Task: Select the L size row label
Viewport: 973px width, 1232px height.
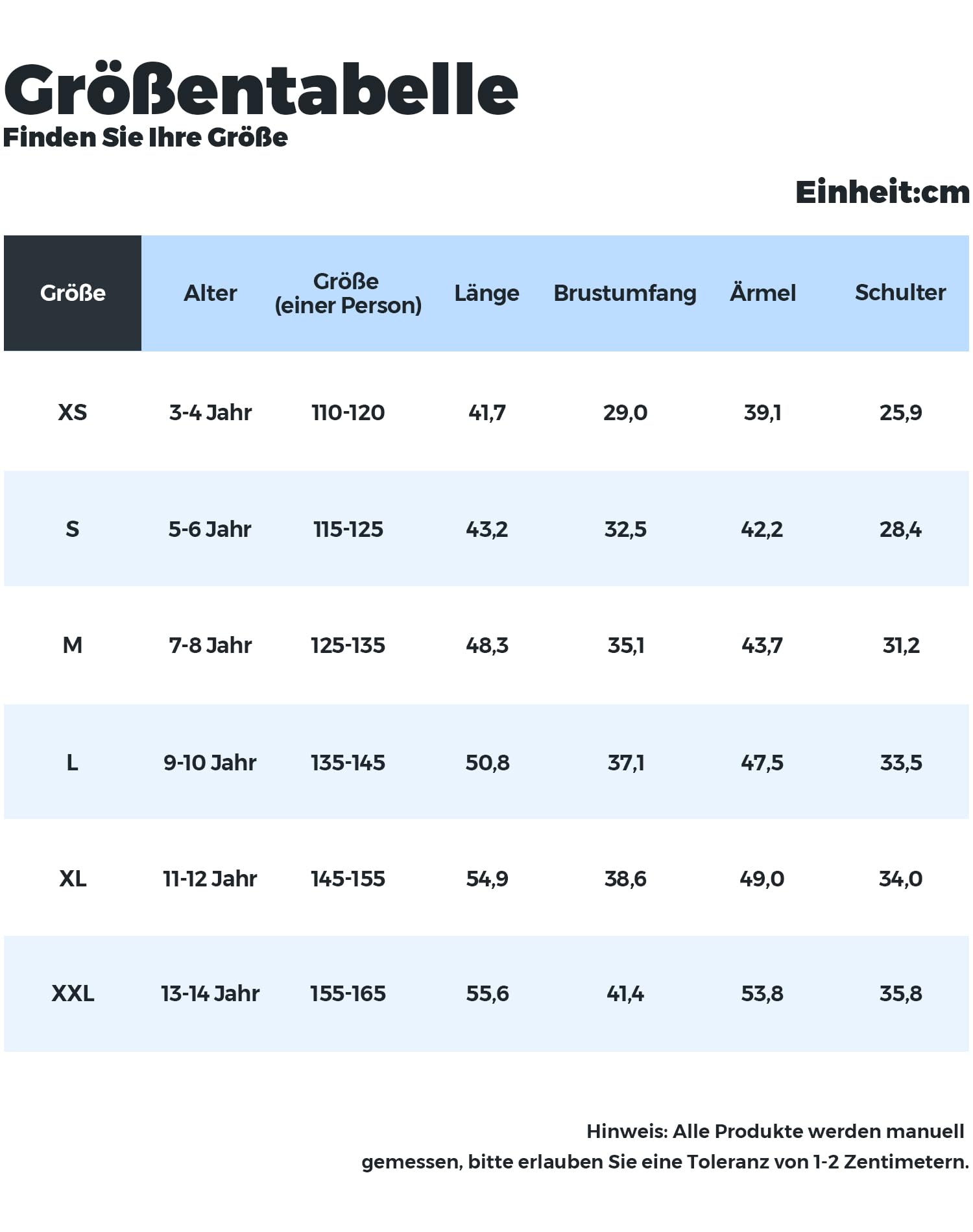Action: tap(73, 763)
